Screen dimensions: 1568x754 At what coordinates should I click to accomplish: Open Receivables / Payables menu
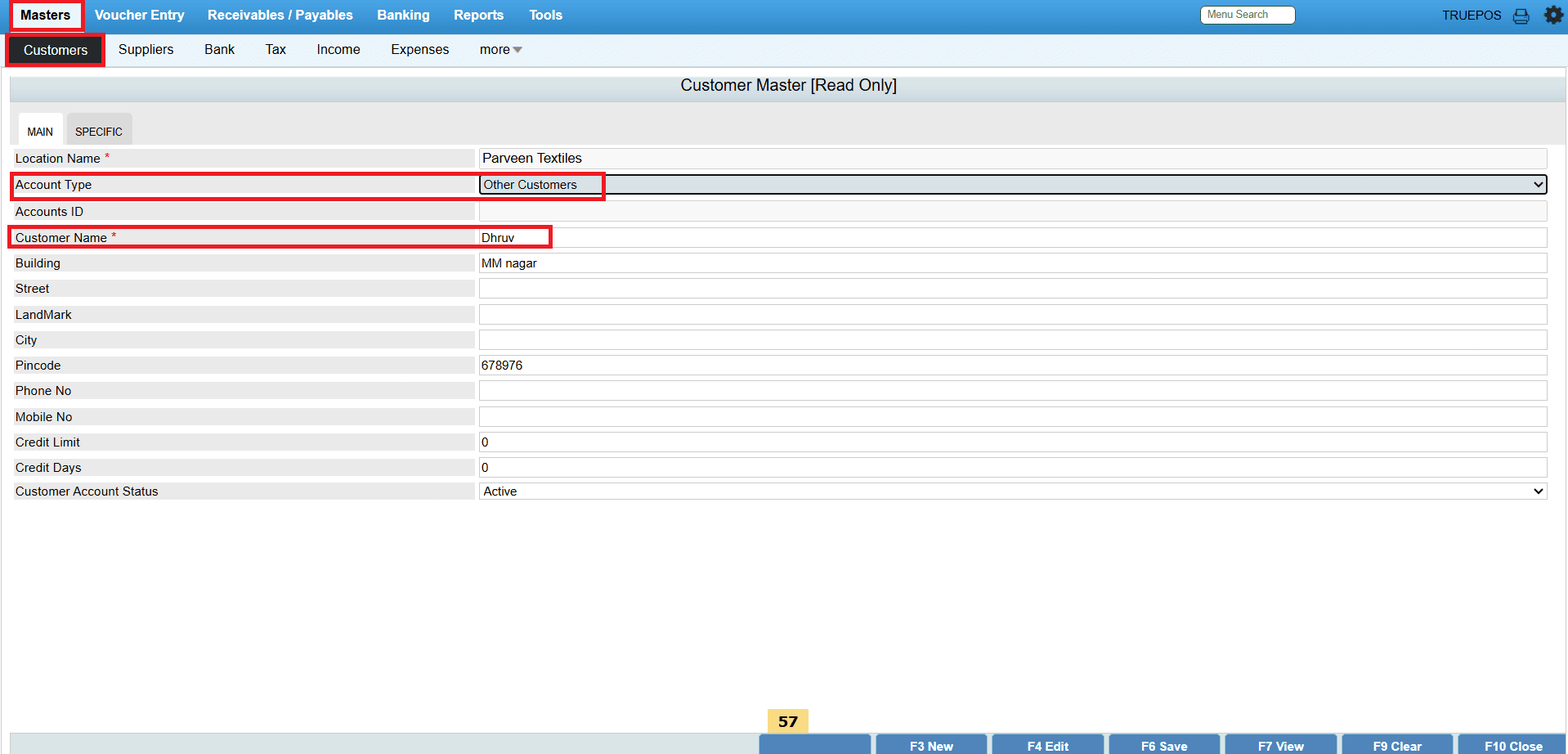click(280, 16)
